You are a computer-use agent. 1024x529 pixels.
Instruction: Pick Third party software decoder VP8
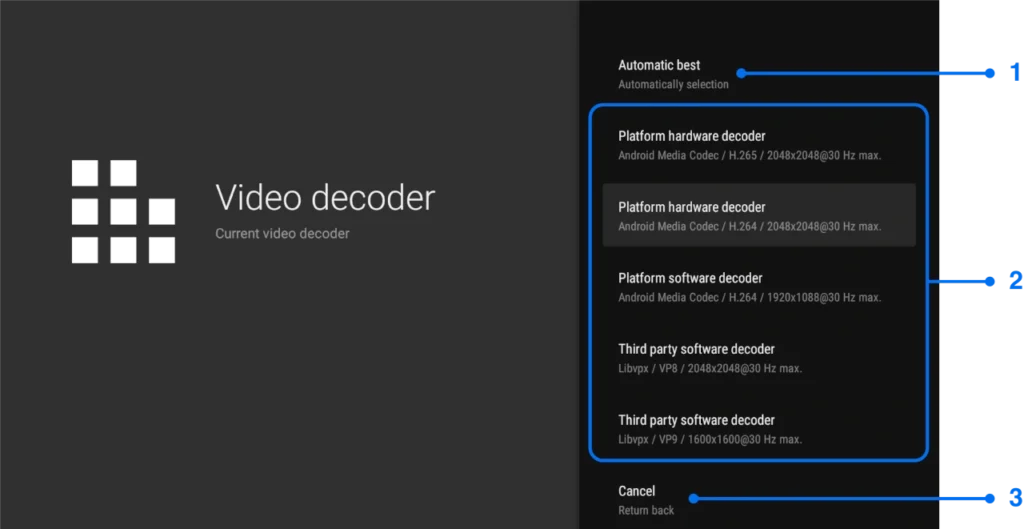tap(759, 358)
